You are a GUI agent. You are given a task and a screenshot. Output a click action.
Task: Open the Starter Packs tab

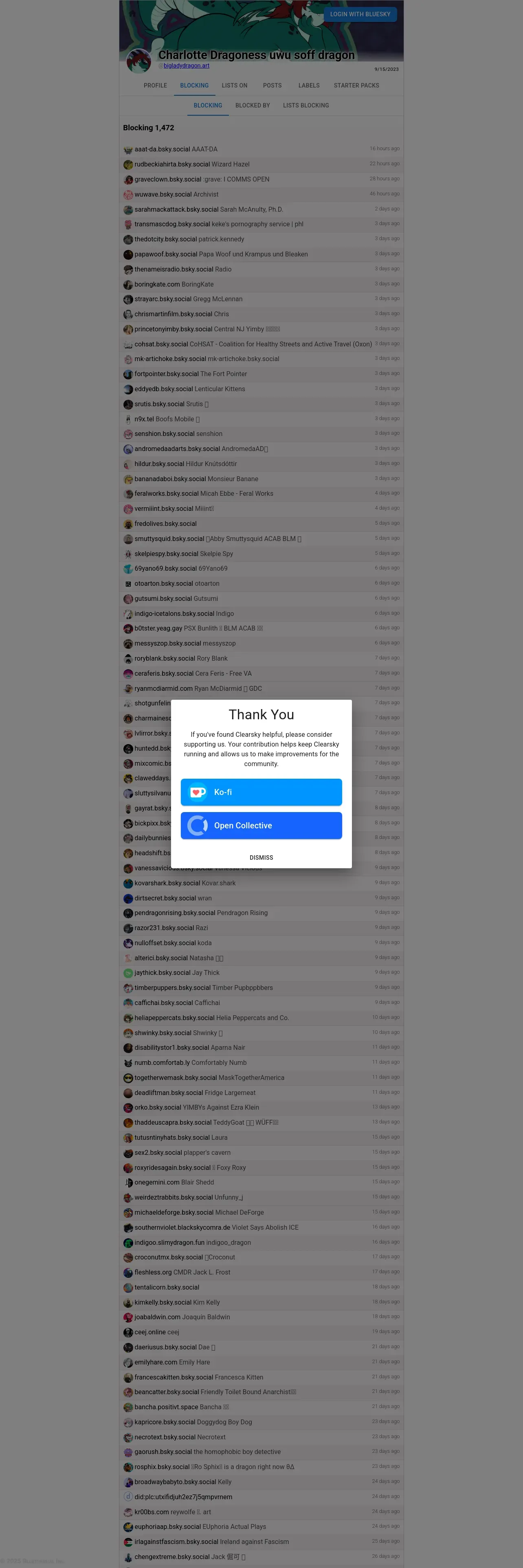pyautogui.click(x=356, y=85)
